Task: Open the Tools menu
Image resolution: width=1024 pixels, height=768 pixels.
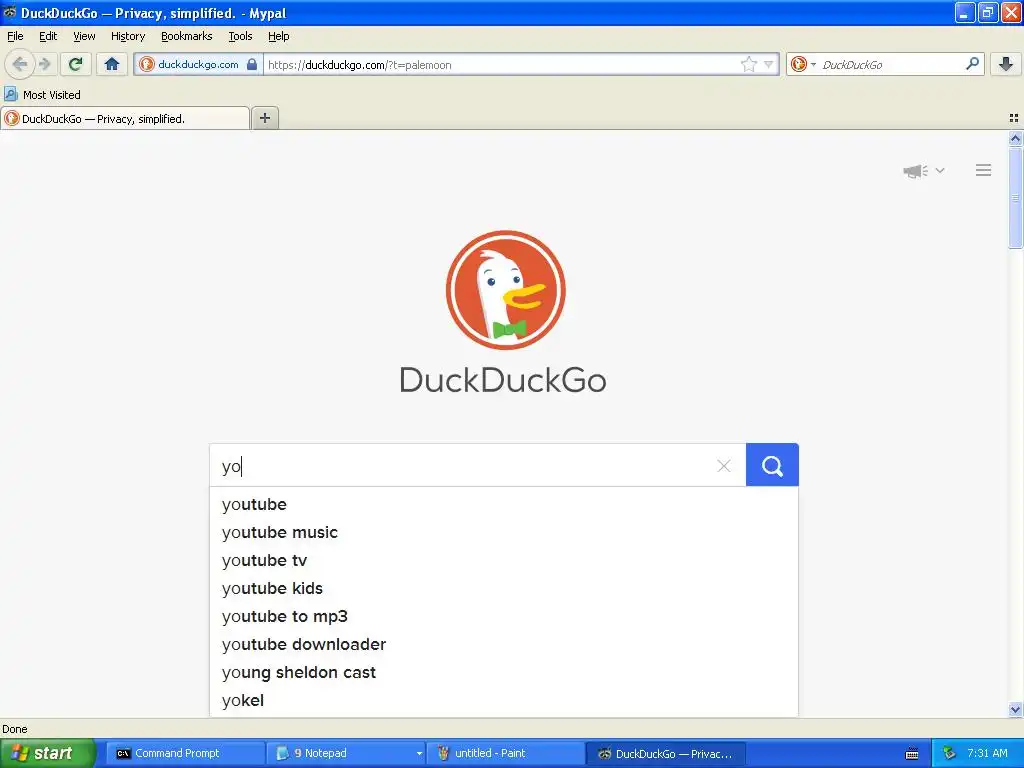Action: click(x=240, y=36)
